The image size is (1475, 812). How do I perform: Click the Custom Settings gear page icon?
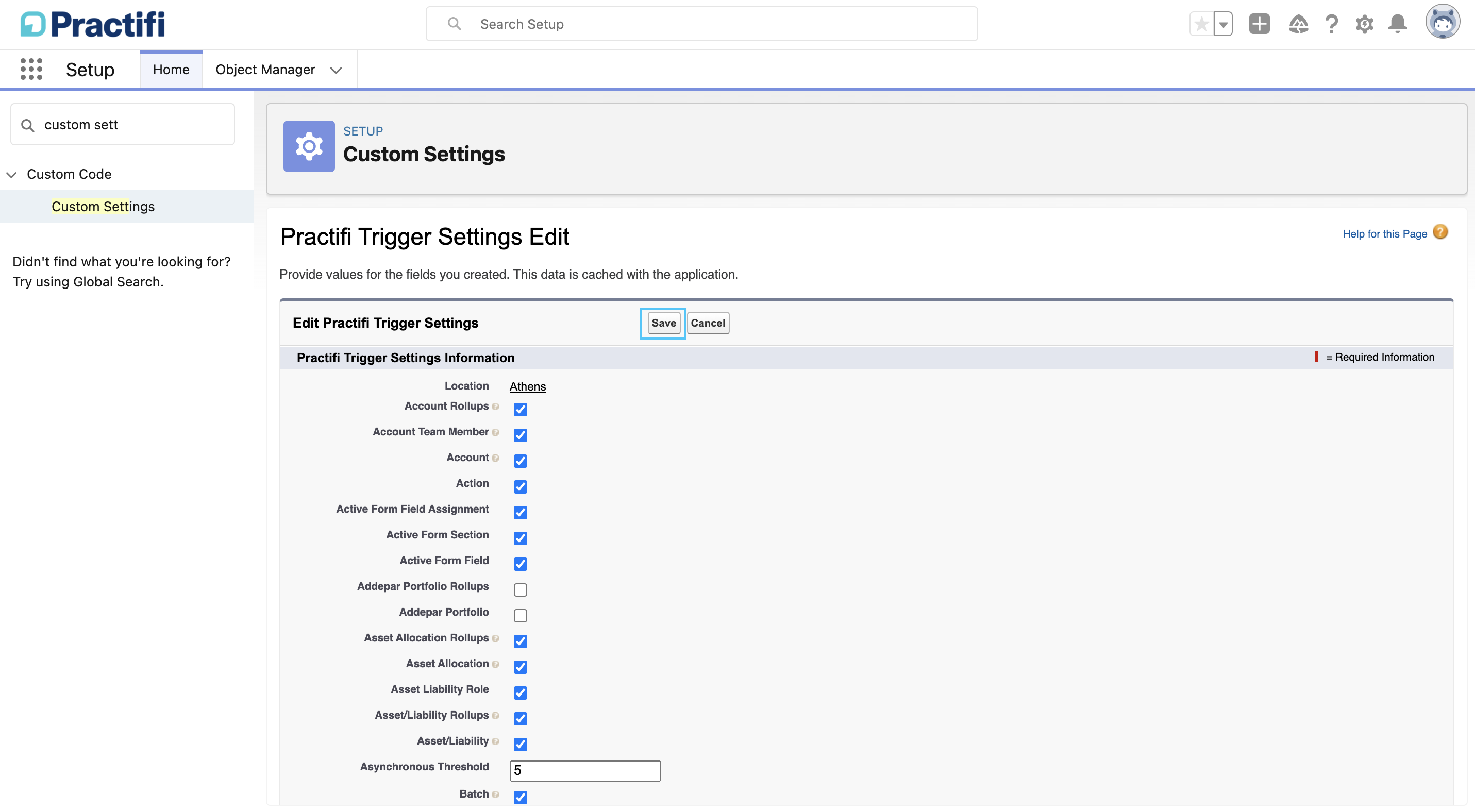(x=309, y=146)
